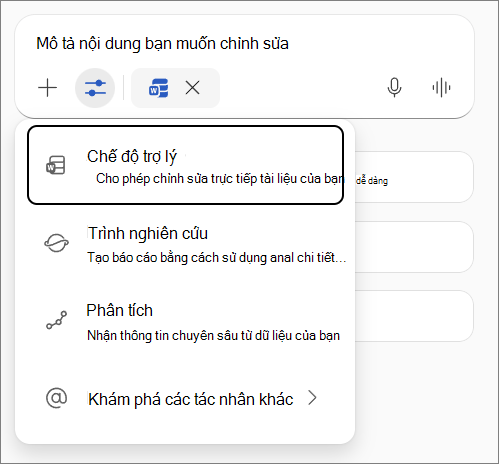The height and width of the screenshot is (464, 499).
Task: Click the Word document icon beside 'Chế độ trợ lý'
Action: point(56,165)
